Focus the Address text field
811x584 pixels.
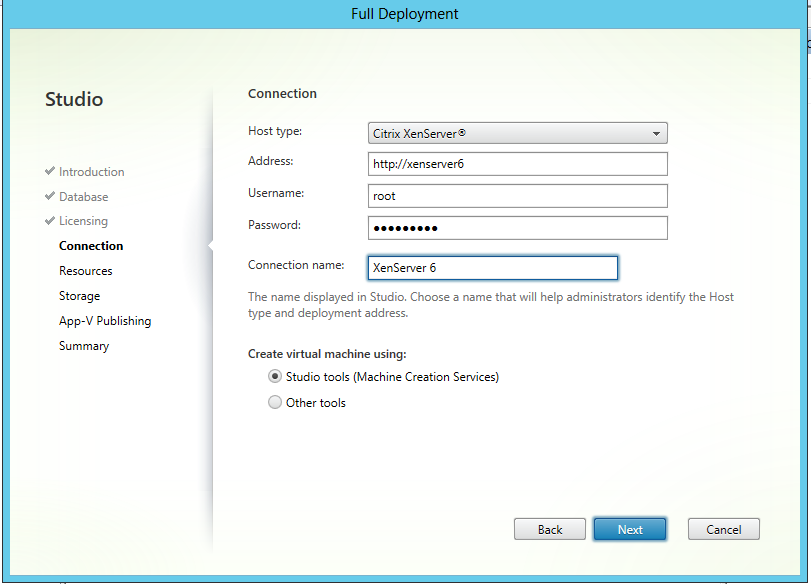coord(517,164)
